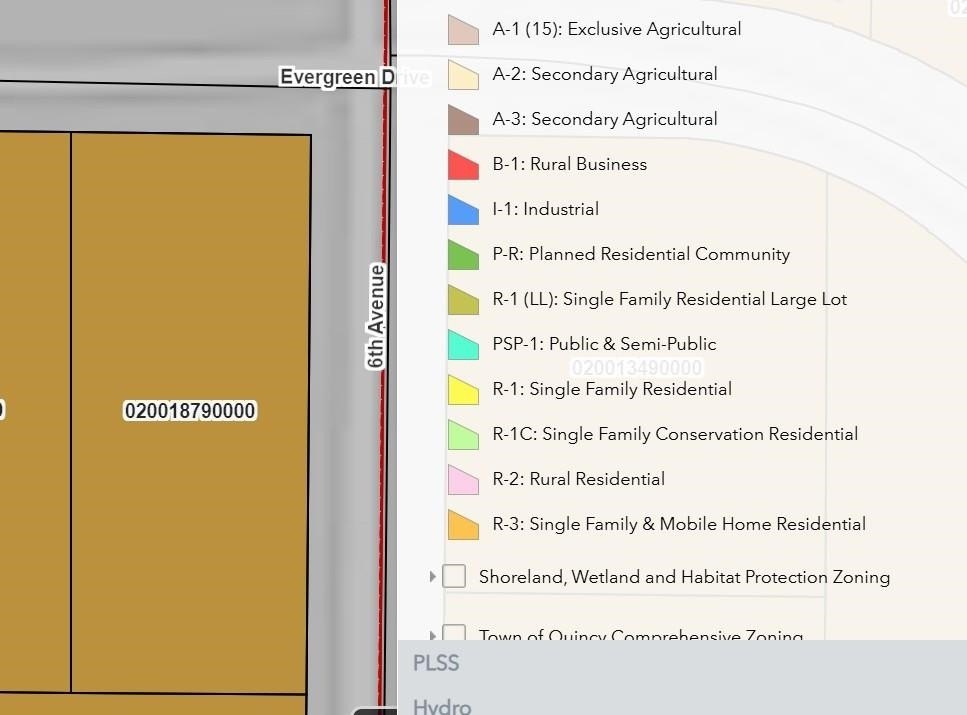
Task: Click the A-1 (15) Exclusive Agricultural legend swatch
Action: coord(463,30)
